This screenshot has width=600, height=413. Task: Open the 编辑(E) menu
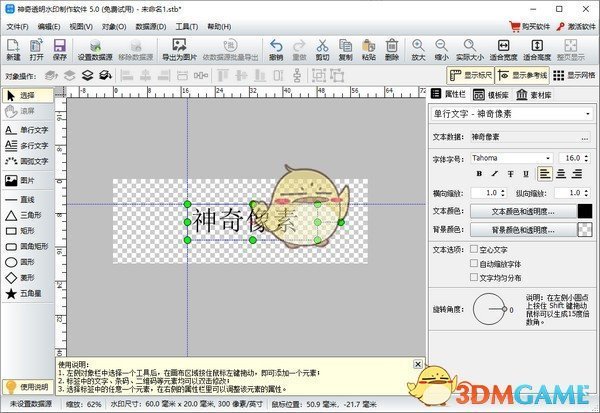click(49, 27)
